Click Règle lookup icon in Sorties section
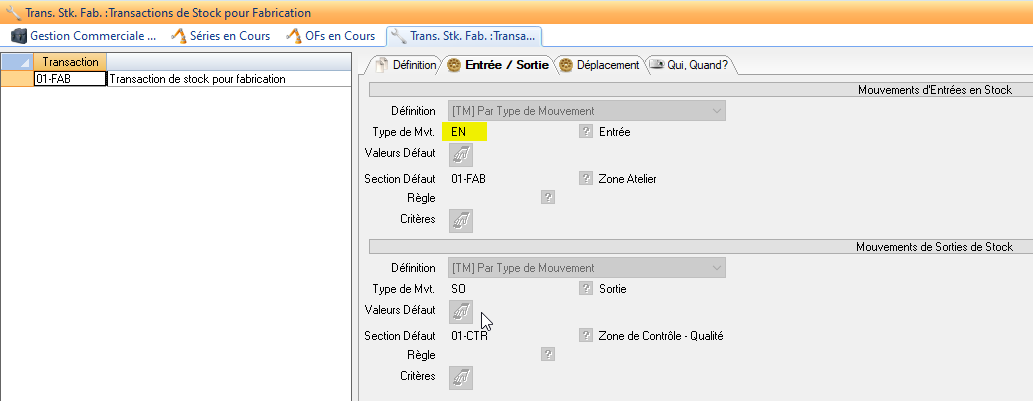The height and width of the screenshot is (401, 1033). tap(548, 354)
